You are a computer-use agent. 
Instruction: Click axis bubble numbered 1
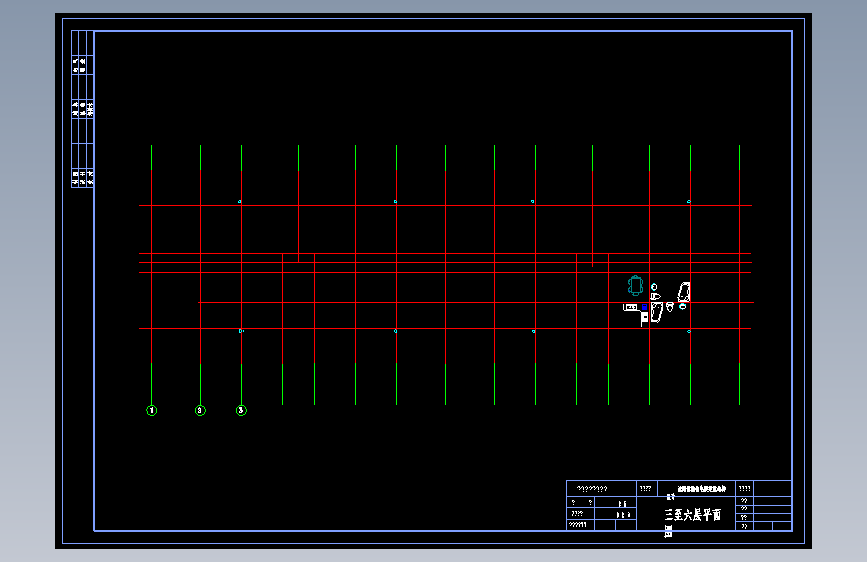click(152, 410)
